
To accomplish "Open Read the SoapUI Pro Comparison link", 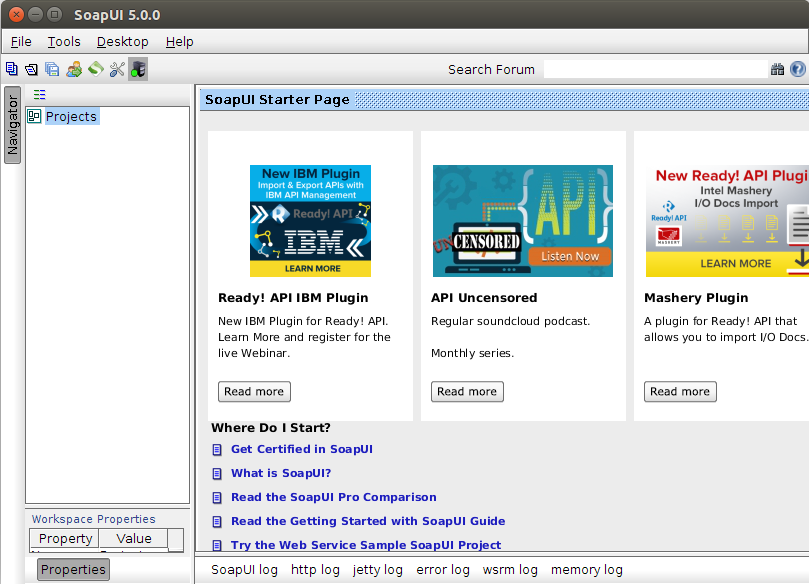I will coord(334,497).
